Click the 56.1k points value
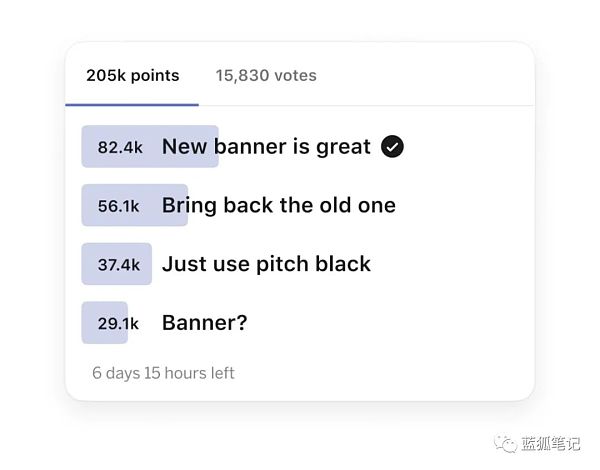Viewport: 600px width, 470px height. (x=118, y=206)
